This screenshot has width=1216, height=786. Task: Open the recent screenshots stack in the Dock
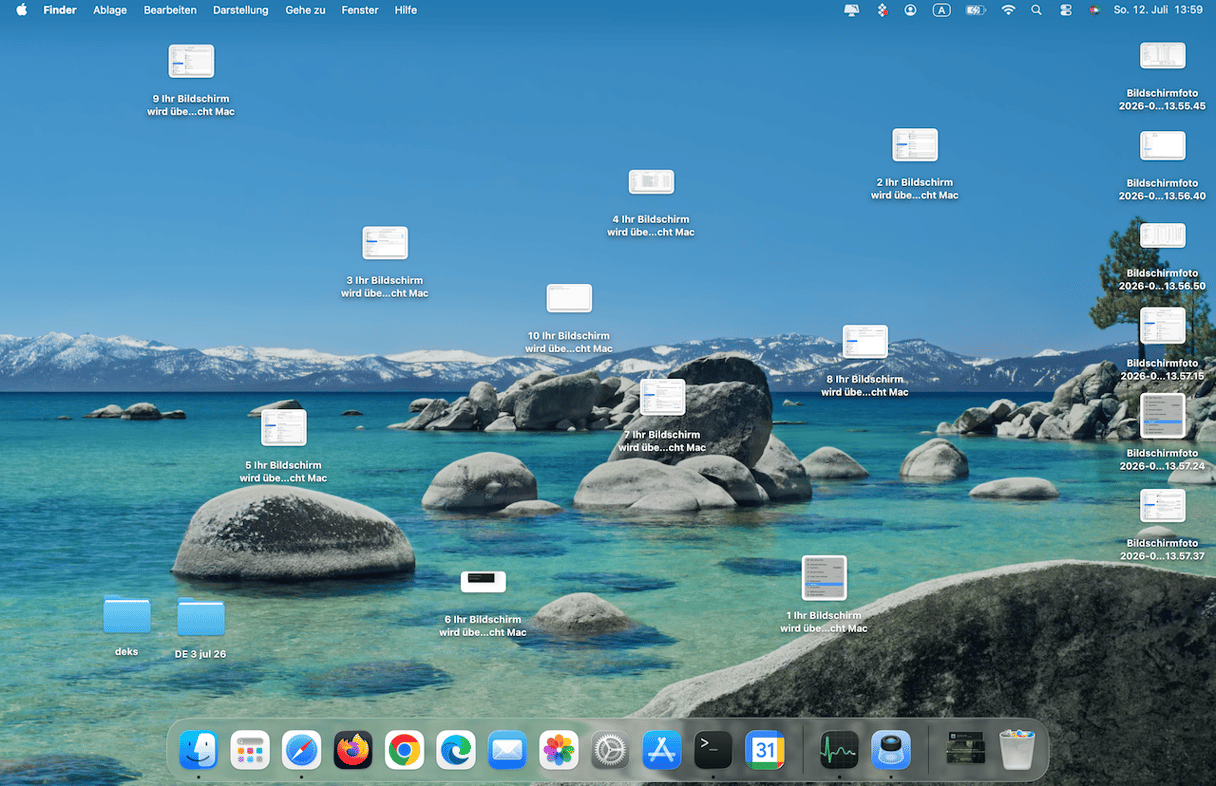(x=966, y=750)
